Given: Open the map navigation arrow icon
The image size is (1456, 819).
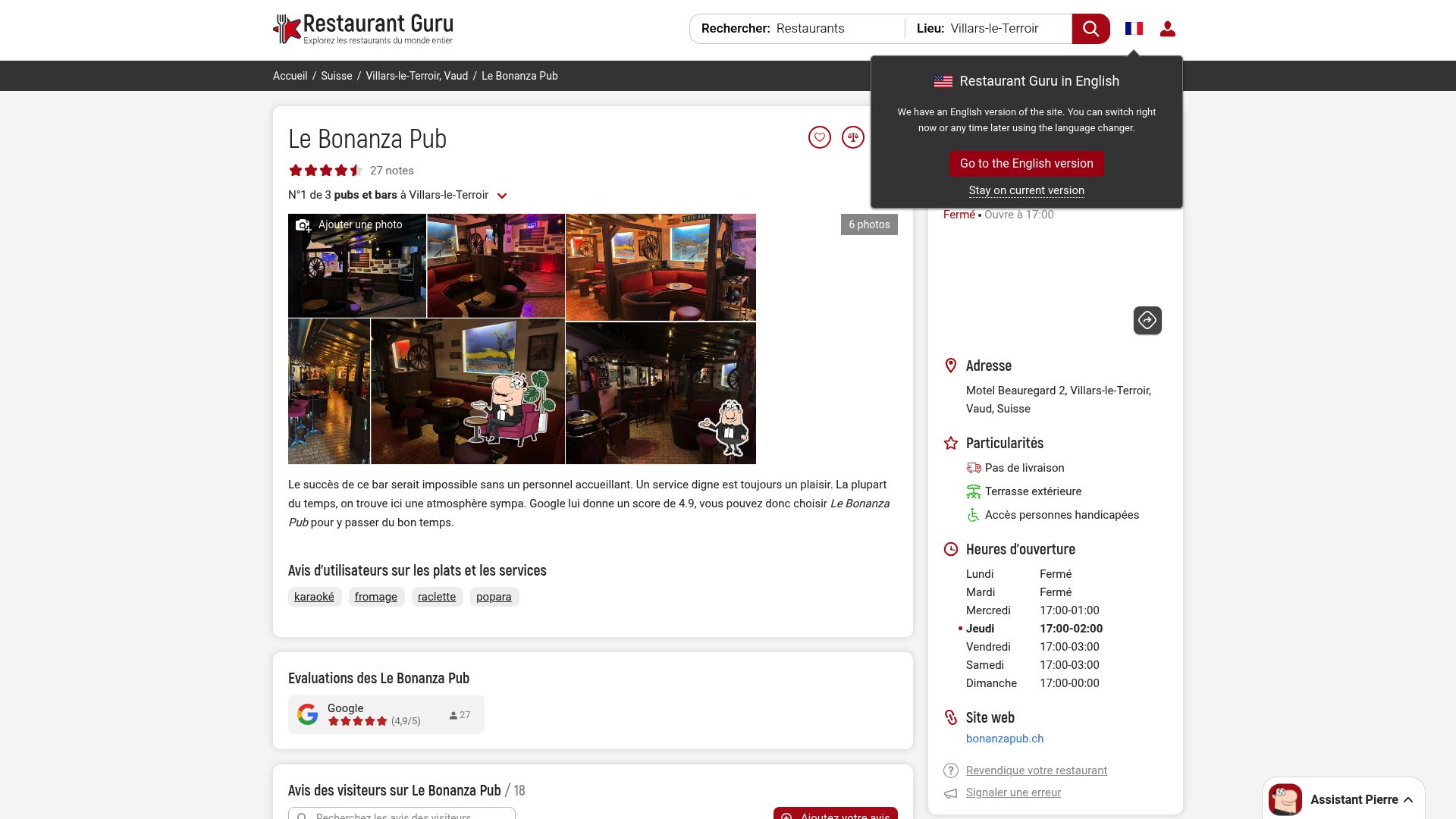Looking at the screenshot, I should [x=1147, y=320].
